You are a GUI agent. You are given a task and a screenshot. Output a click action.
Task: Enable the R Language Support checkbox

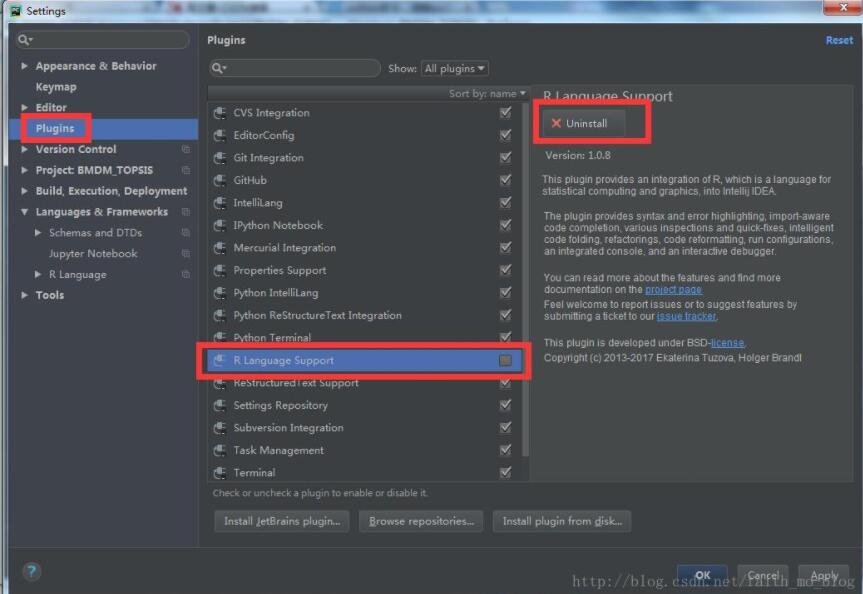tap(506, 360)
